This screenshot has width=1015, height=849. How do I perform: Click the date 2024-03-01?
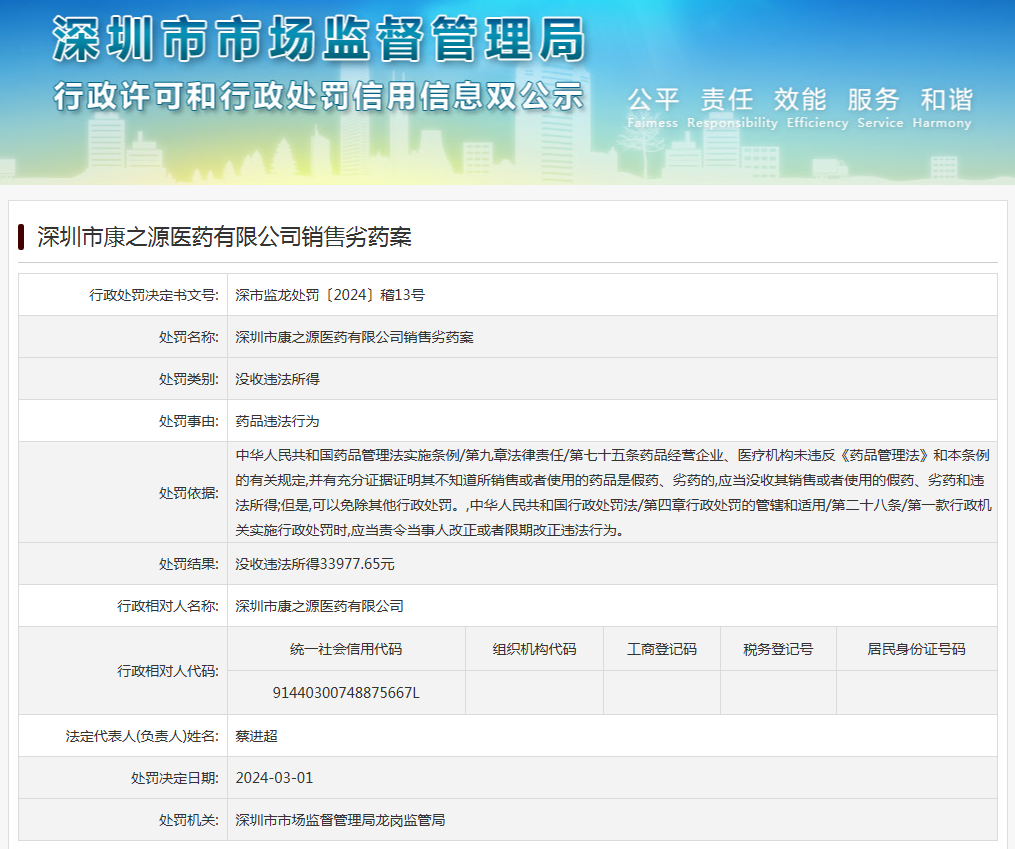(x=274, y=778)
